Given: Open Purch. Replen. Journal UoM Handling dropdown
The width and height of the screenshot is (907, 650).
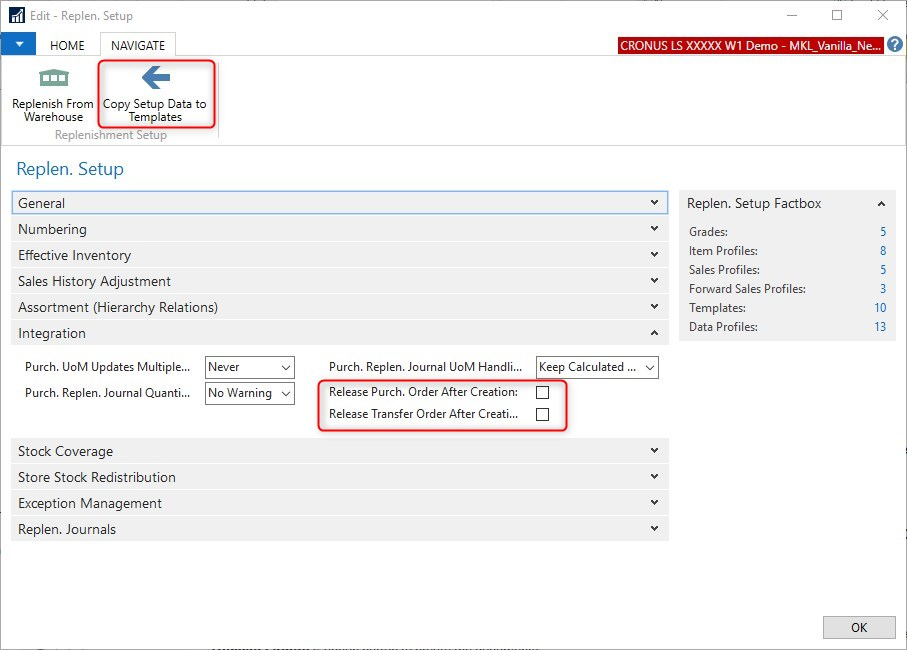Looking at the screenshot, I should (650, 368).
